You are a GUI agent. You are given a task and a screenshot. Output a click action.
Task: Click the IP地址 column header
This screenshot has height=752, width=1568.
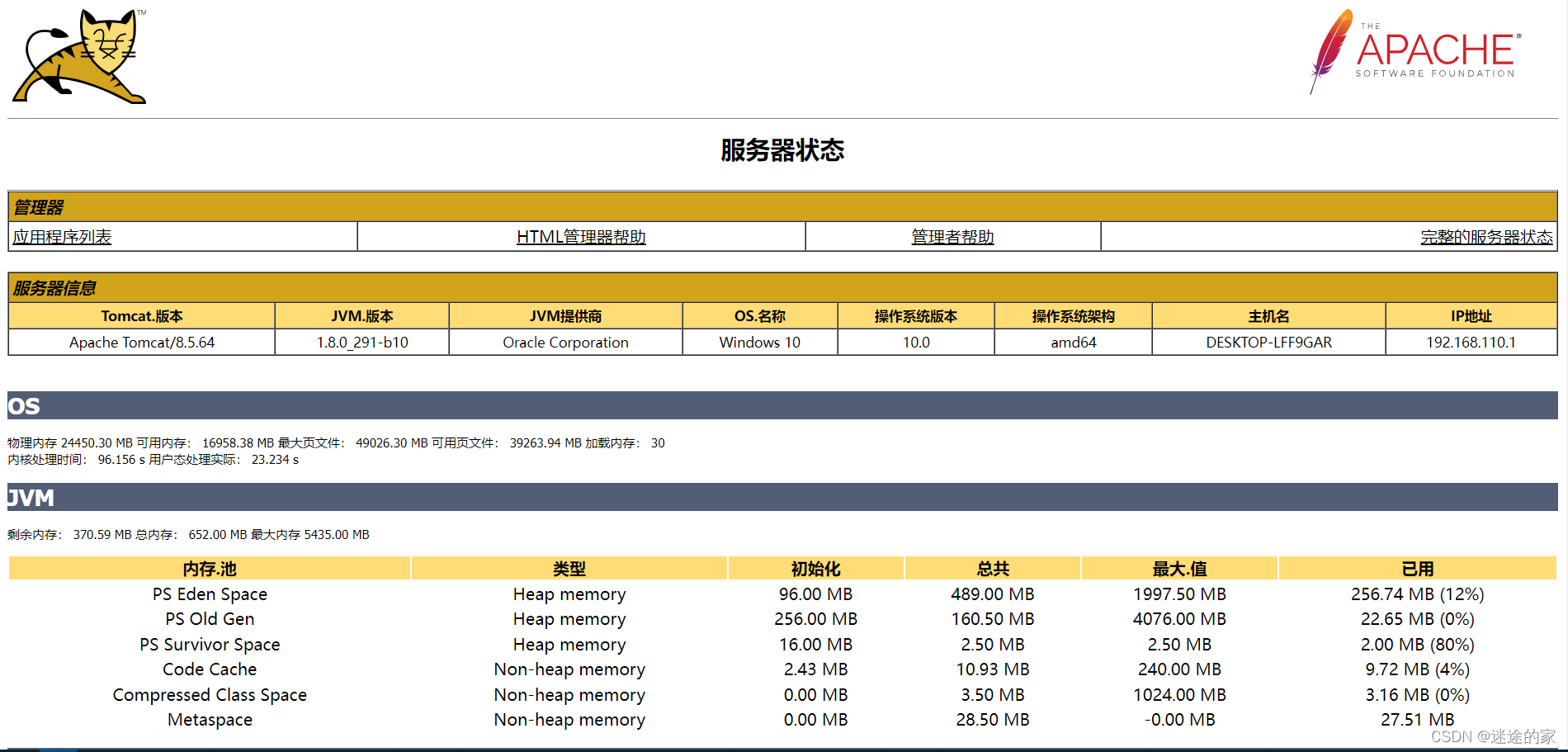pyautogui.click(x=1471, y=316)
